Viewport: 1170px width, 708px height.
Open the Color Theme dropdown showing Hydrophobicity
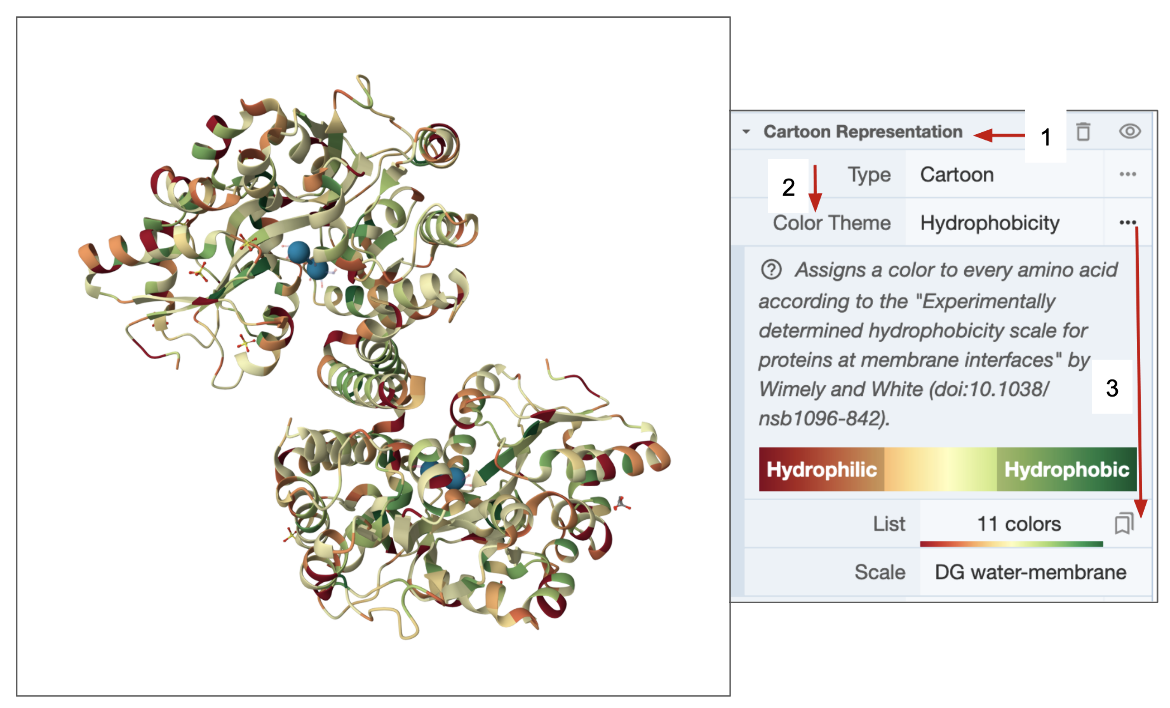[x=1004, y=222]
